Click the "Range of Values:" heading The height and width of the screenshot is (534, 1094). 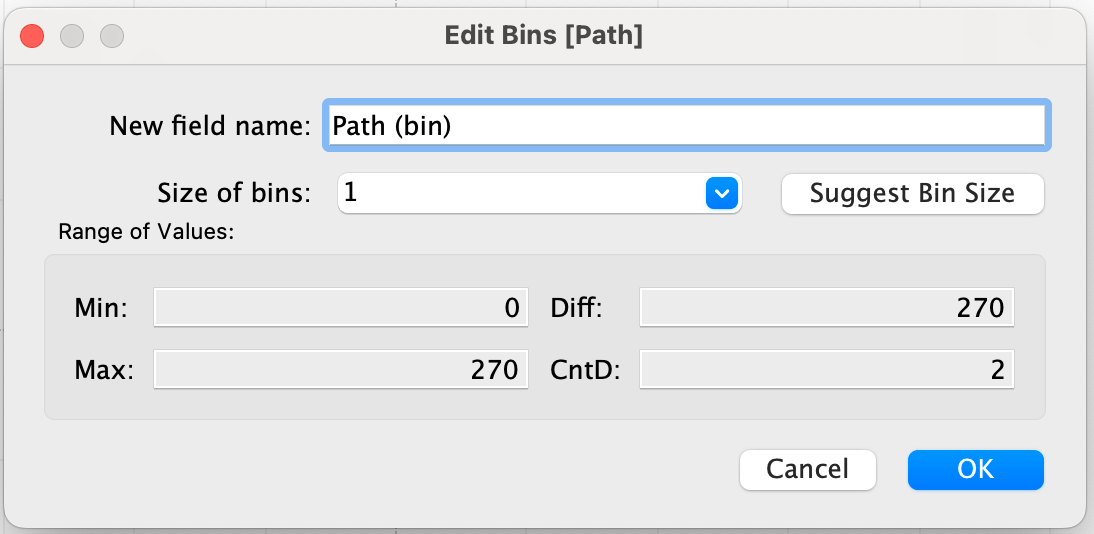146,232
